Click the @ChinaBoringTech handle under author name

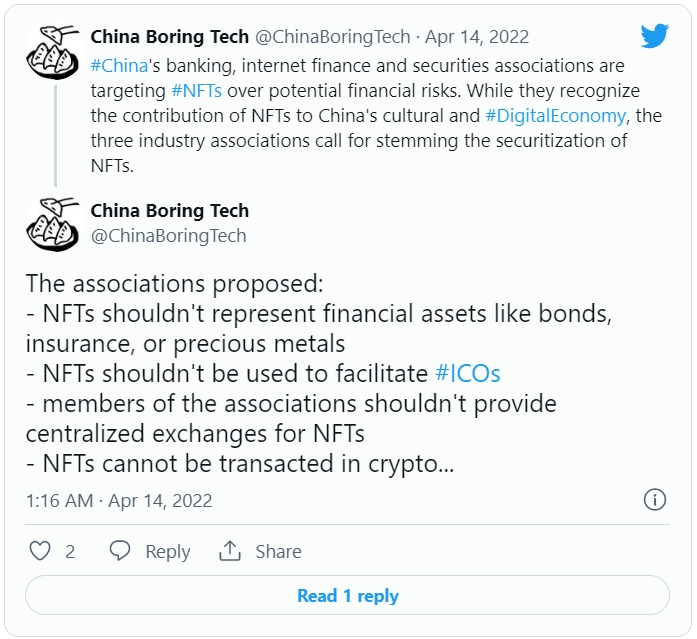[168, 236]
